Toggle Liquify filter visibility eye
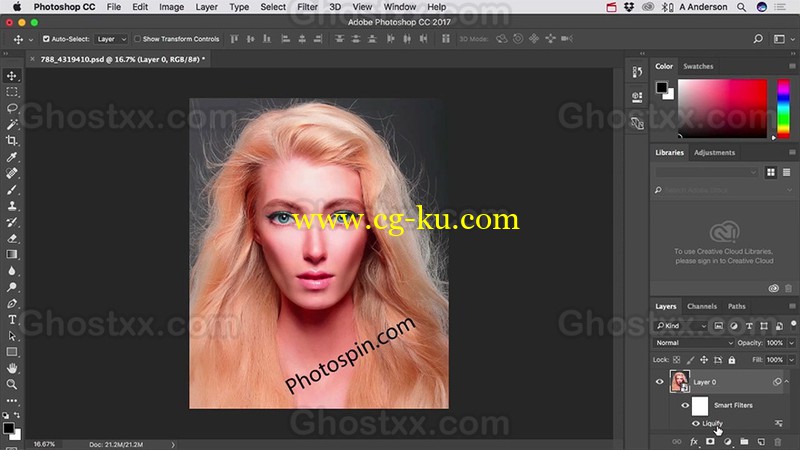The height and width of the screenshot is (450, 800). [x=695, y=423]
